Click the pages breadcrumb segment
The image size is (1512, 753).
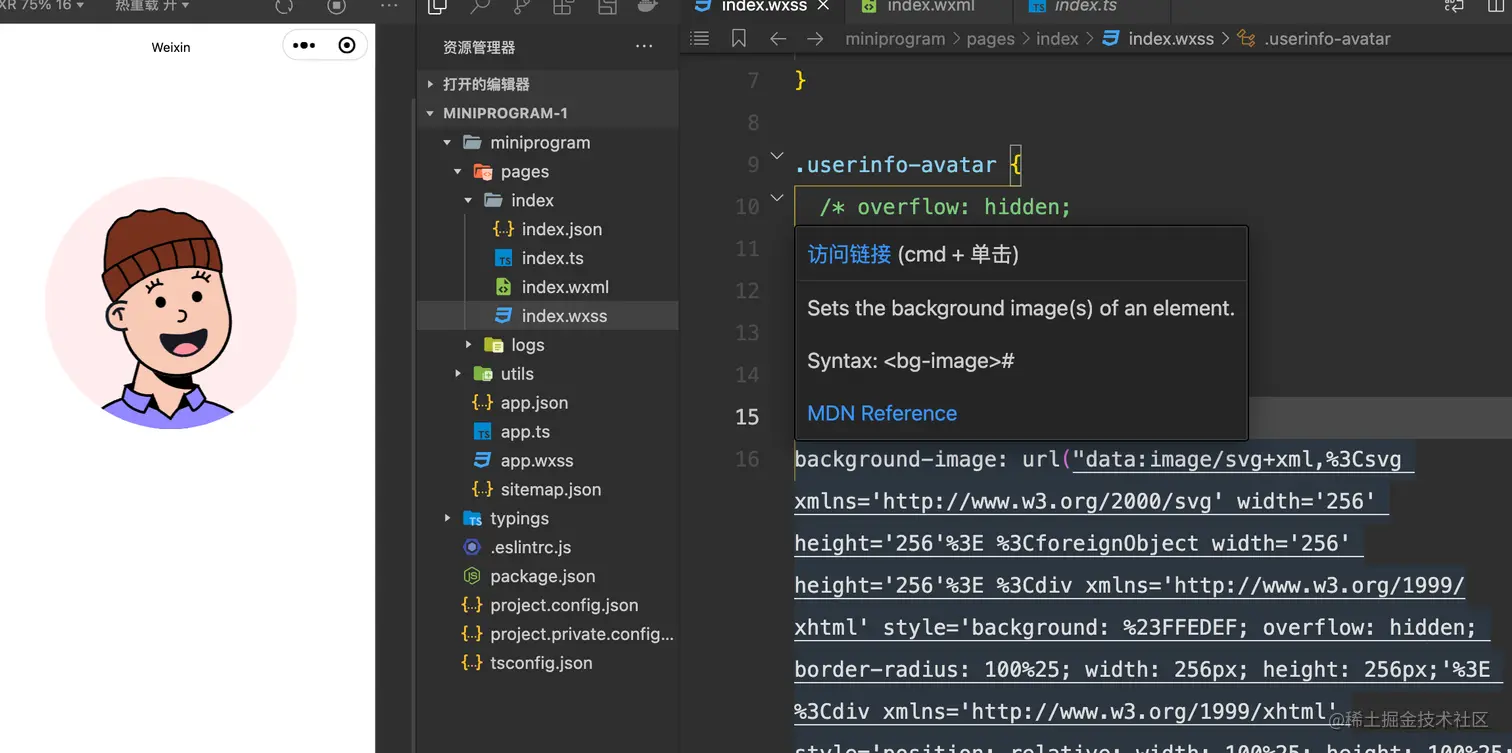pos(991,39)
